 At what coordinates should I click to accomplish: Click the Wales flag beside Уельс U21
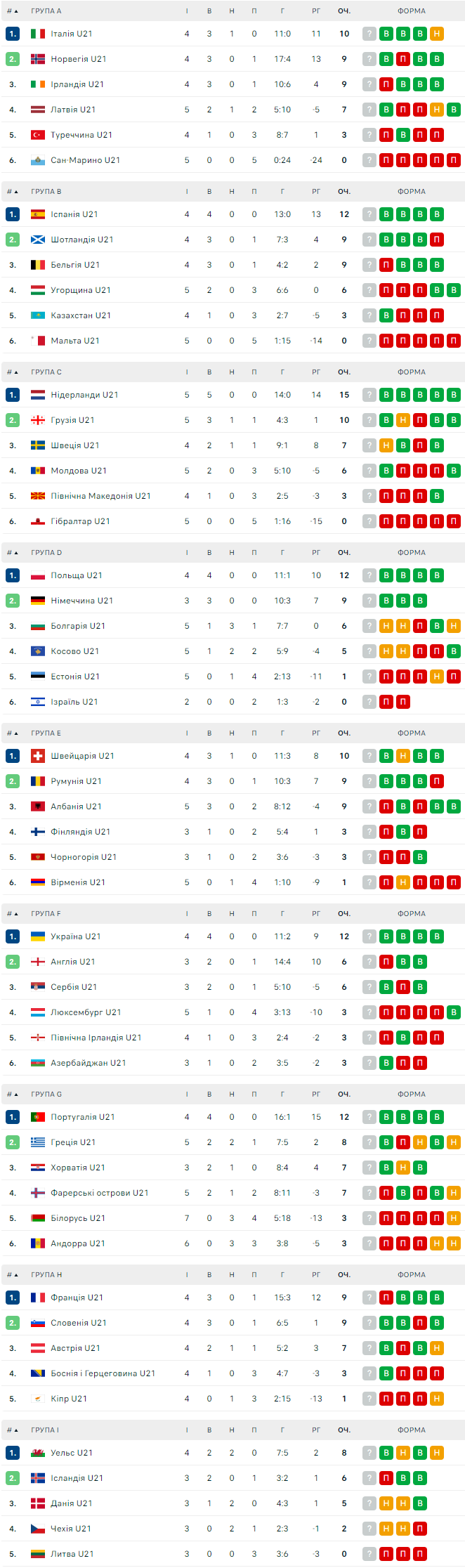(38, 1453)
